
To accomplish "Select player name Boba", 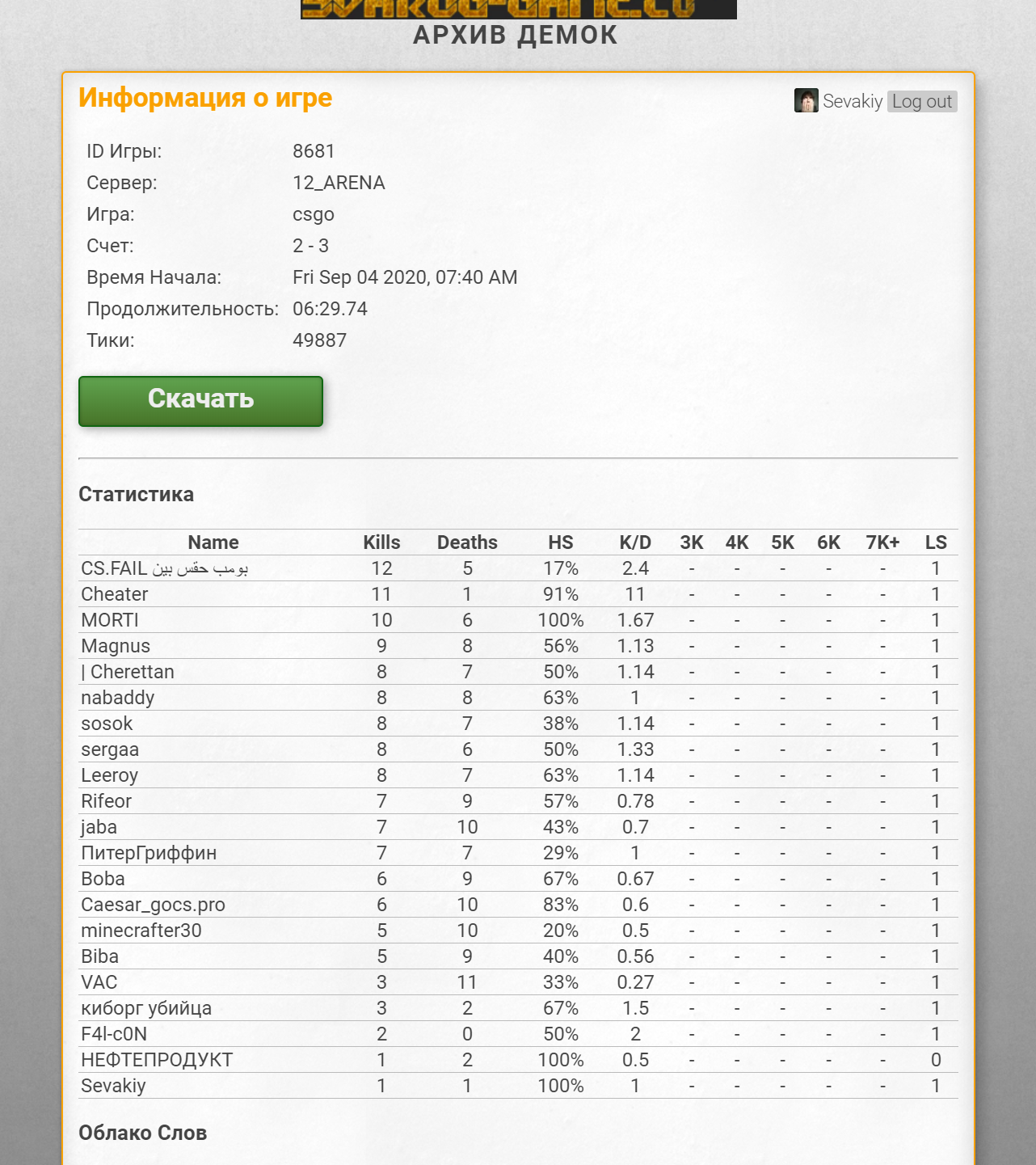I will pyautogui.click(x=103, y=879).
